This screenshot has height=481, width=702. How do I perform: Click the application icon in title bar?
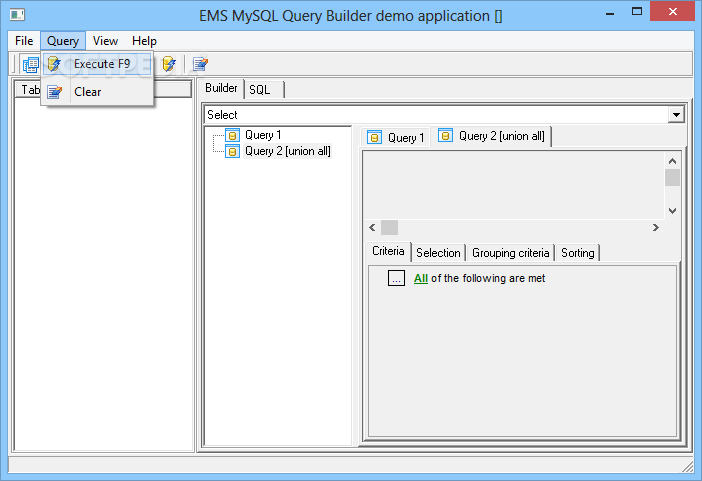pos(17,15)
